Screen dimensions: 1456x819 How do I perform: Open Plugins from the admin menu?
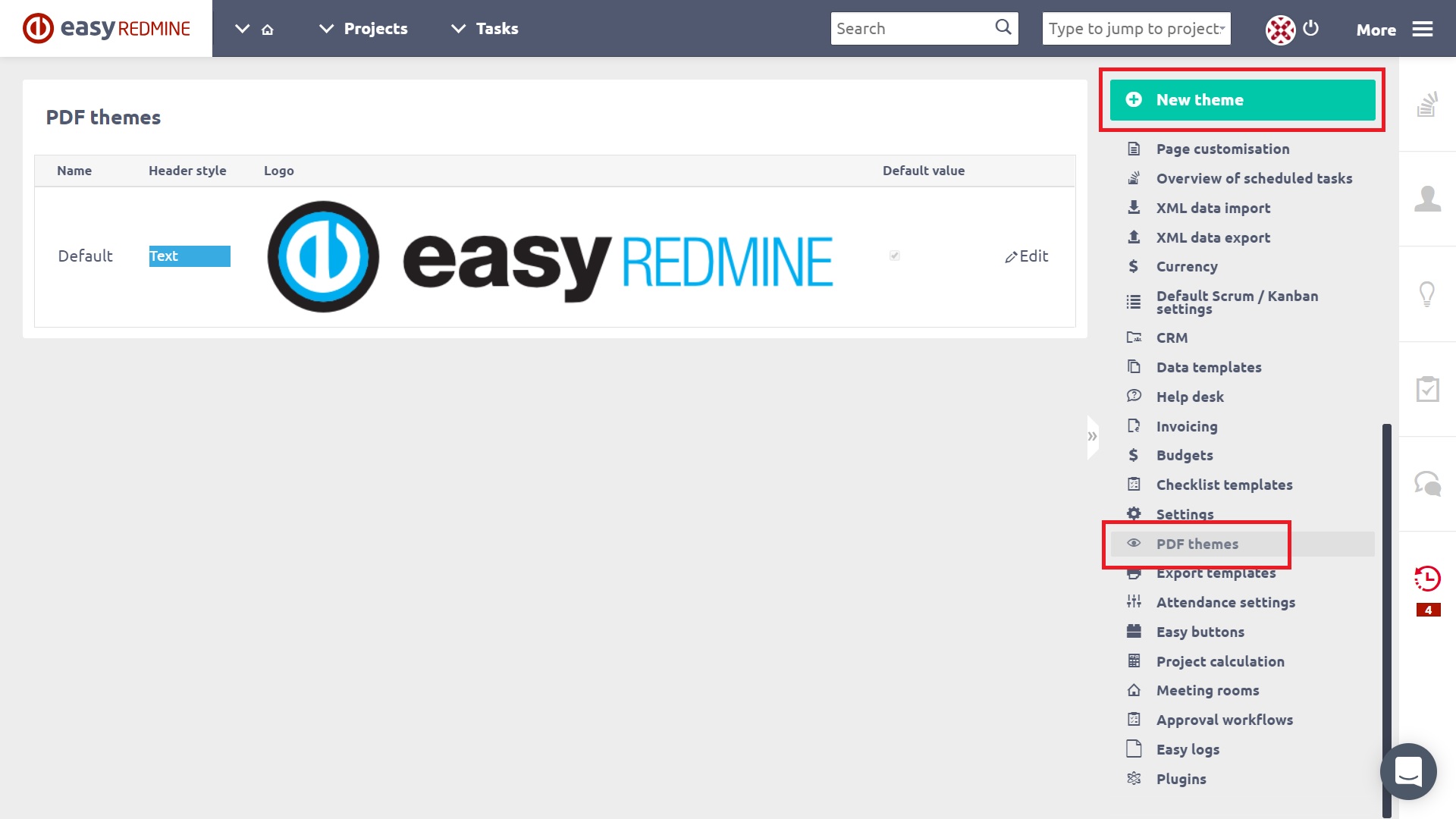tap(1180, 779)
